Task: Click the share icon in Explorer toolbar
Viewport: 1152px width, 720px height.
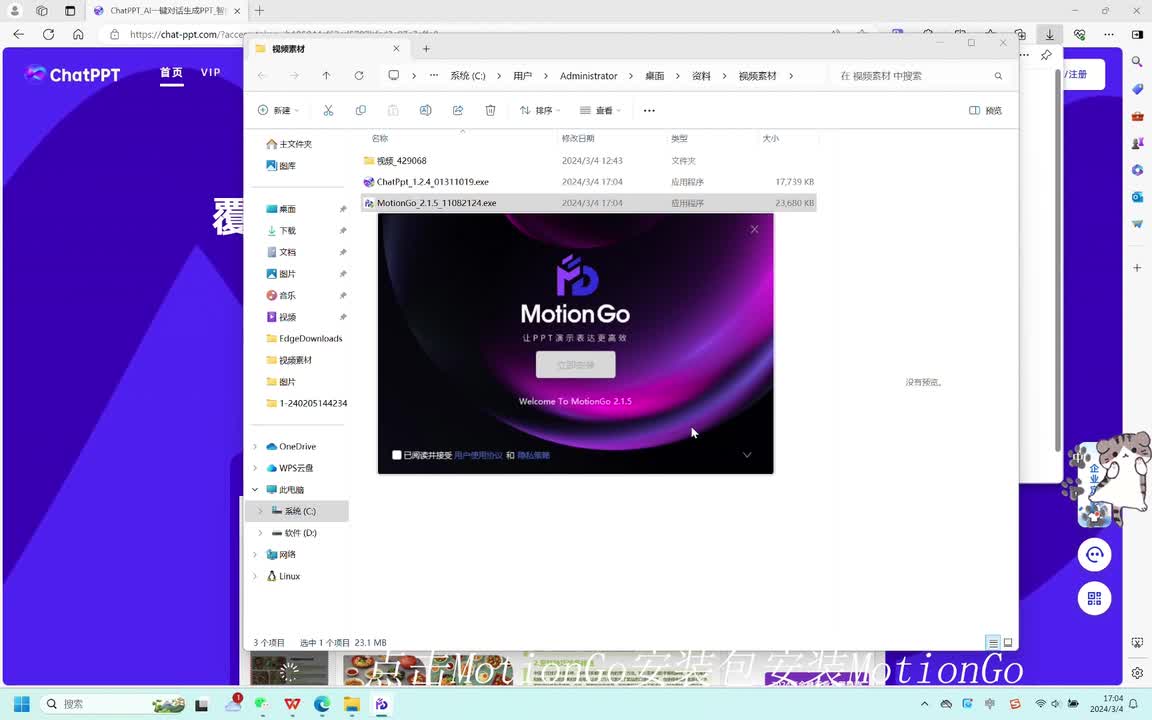Action: coord(458,110)
